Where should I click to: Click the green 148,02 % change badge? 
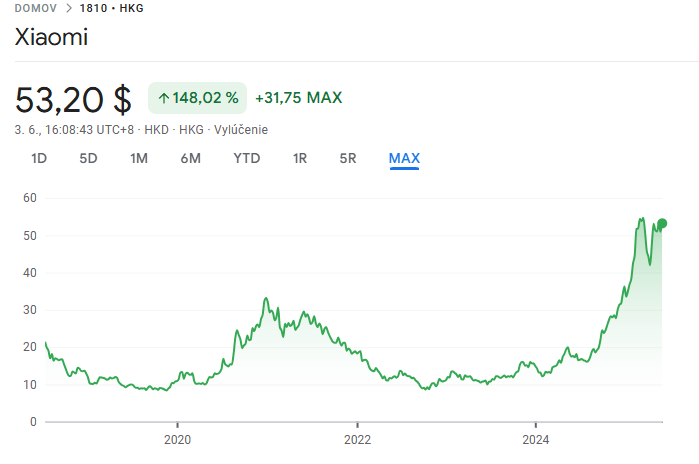pyautogui.click(x=198, y=98)
